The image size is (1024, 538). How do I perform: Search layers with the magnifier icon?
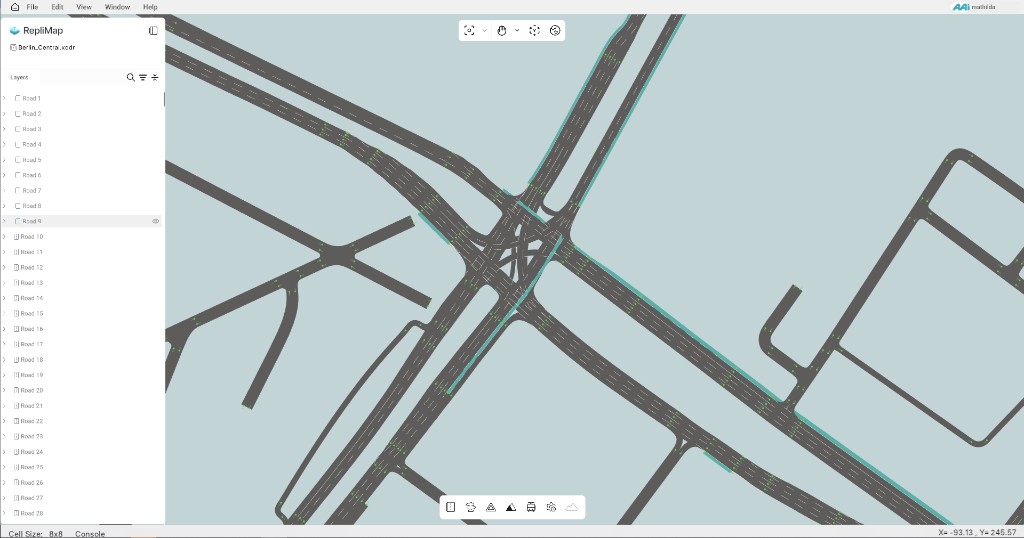pos(131,77)
